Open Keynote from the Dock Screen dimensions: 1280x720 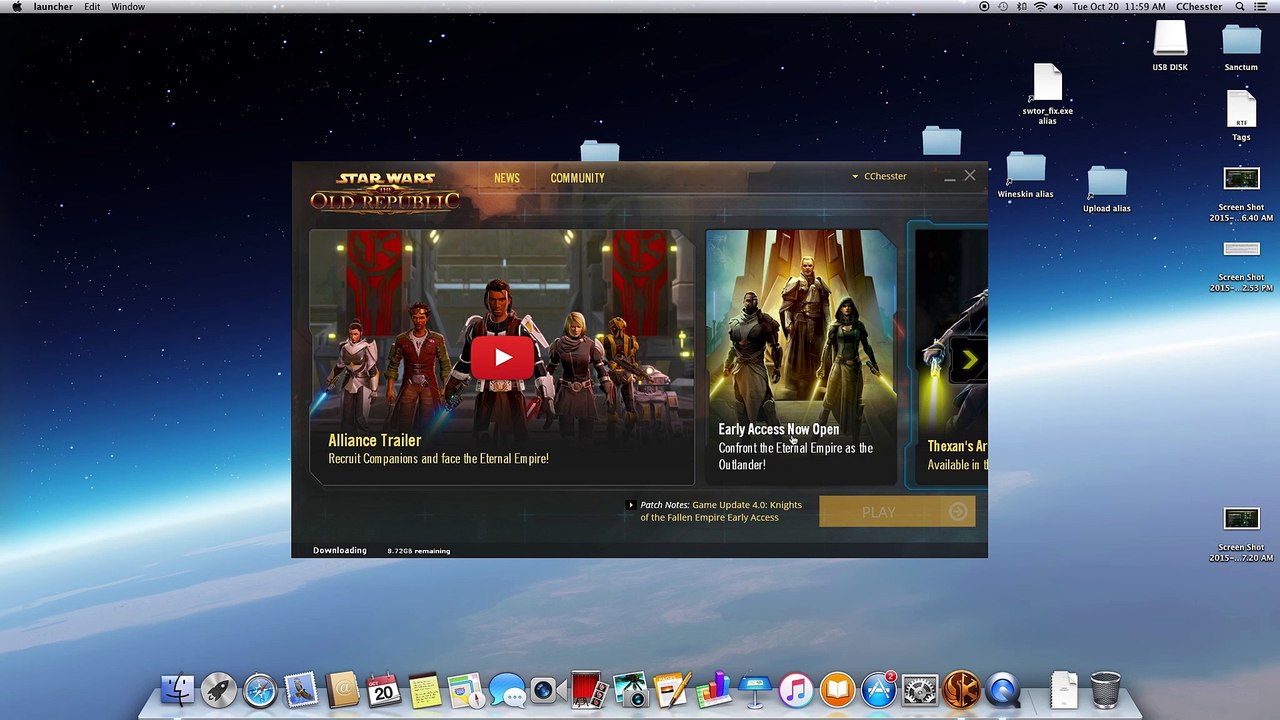click(x=755, y=689)
